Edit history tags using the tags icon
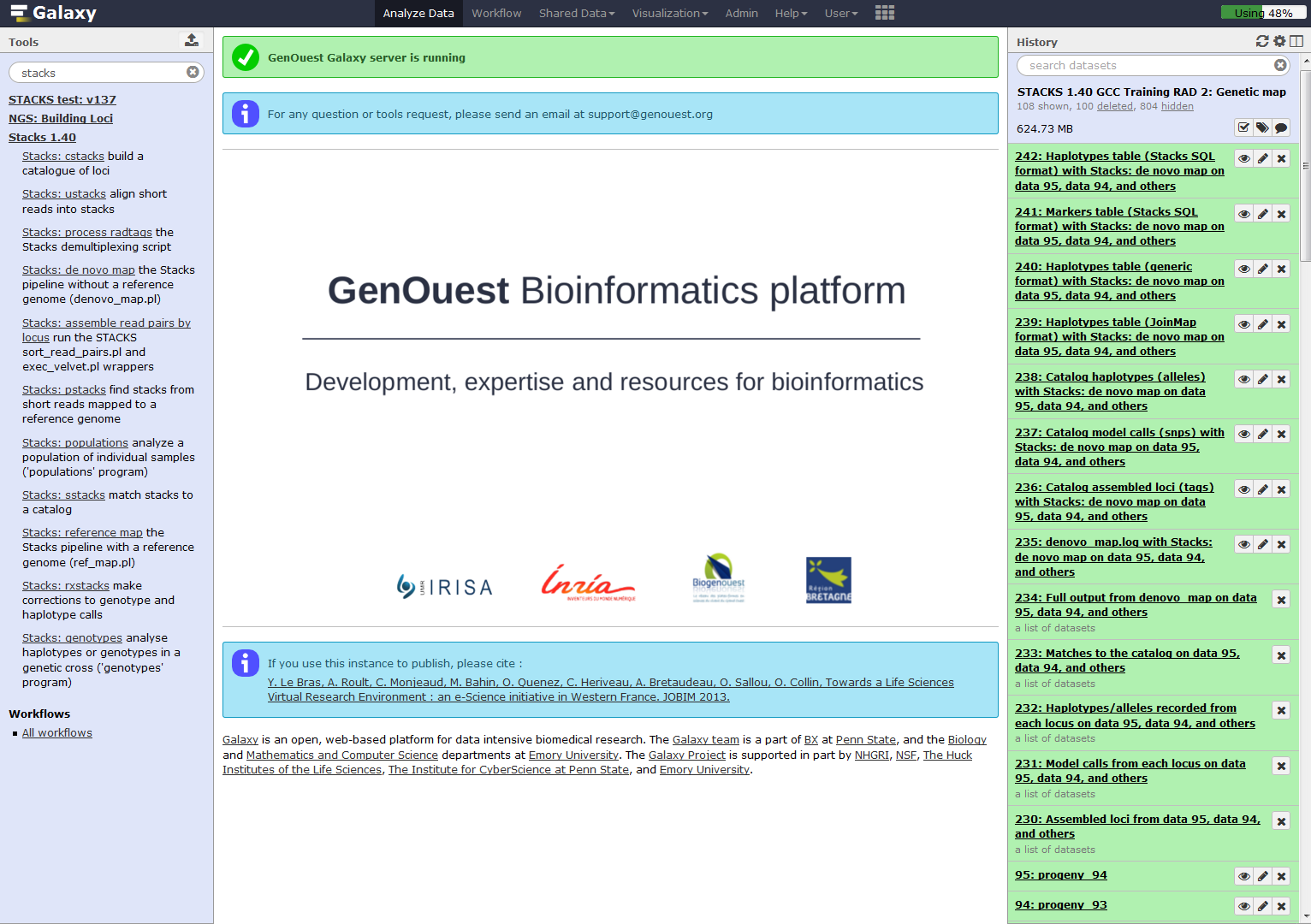The height and width of the screenshot is (924, 1311). click(1262, 127)
